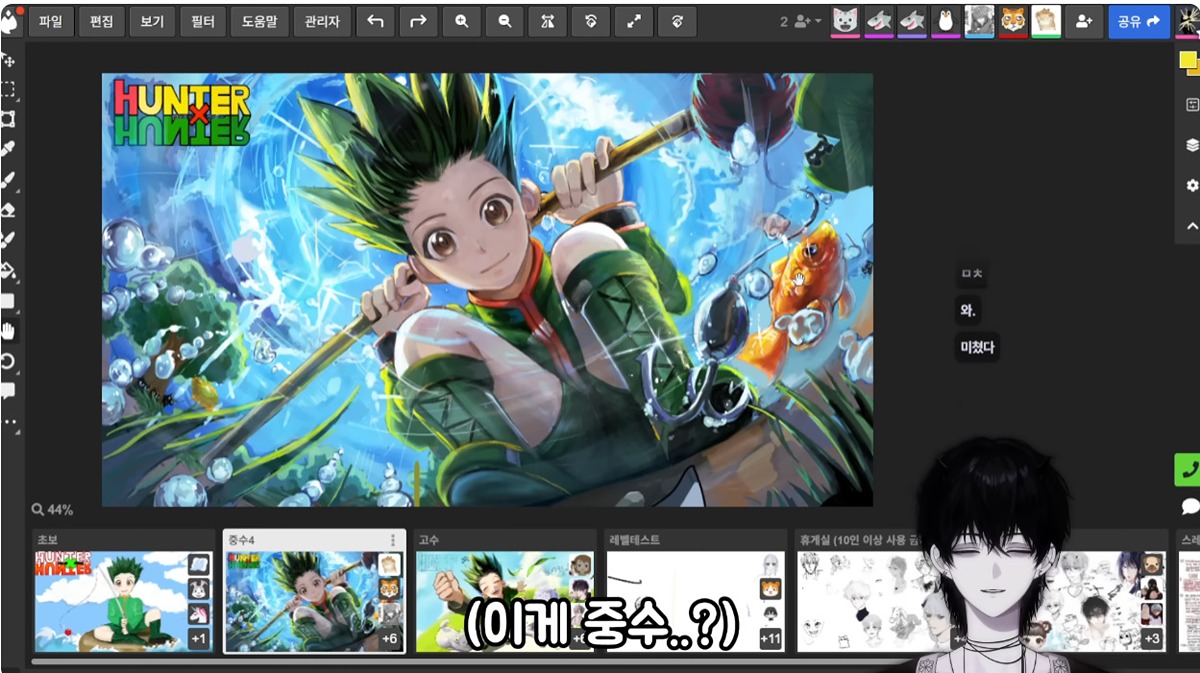Open the 초보 canvas thumbnail
Image resolution: width=1200 pixels, height=673 pixels.
pyautogui.click(x=110, y=601)
